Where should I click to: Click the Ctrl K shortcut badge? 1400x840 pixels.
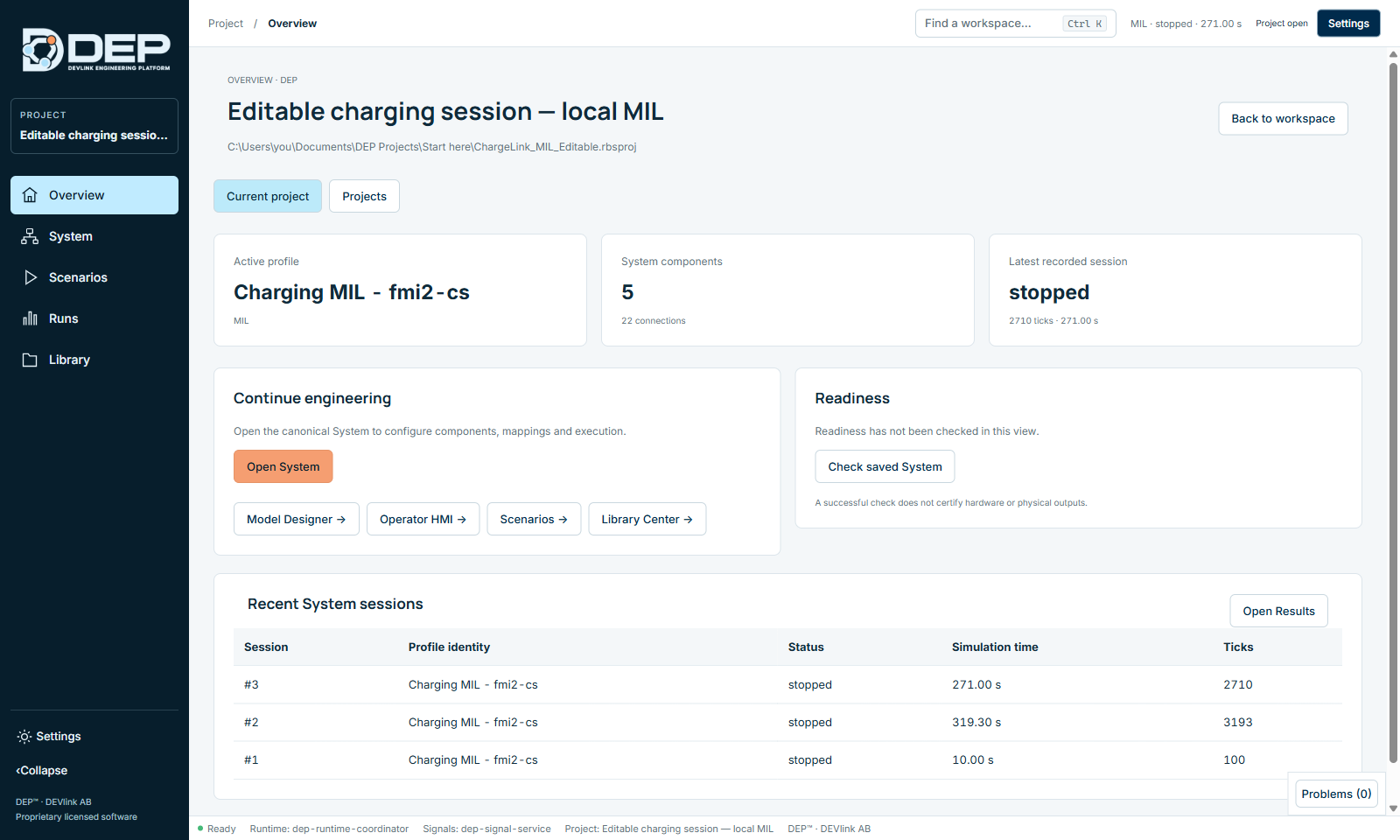click(1085, 24)
